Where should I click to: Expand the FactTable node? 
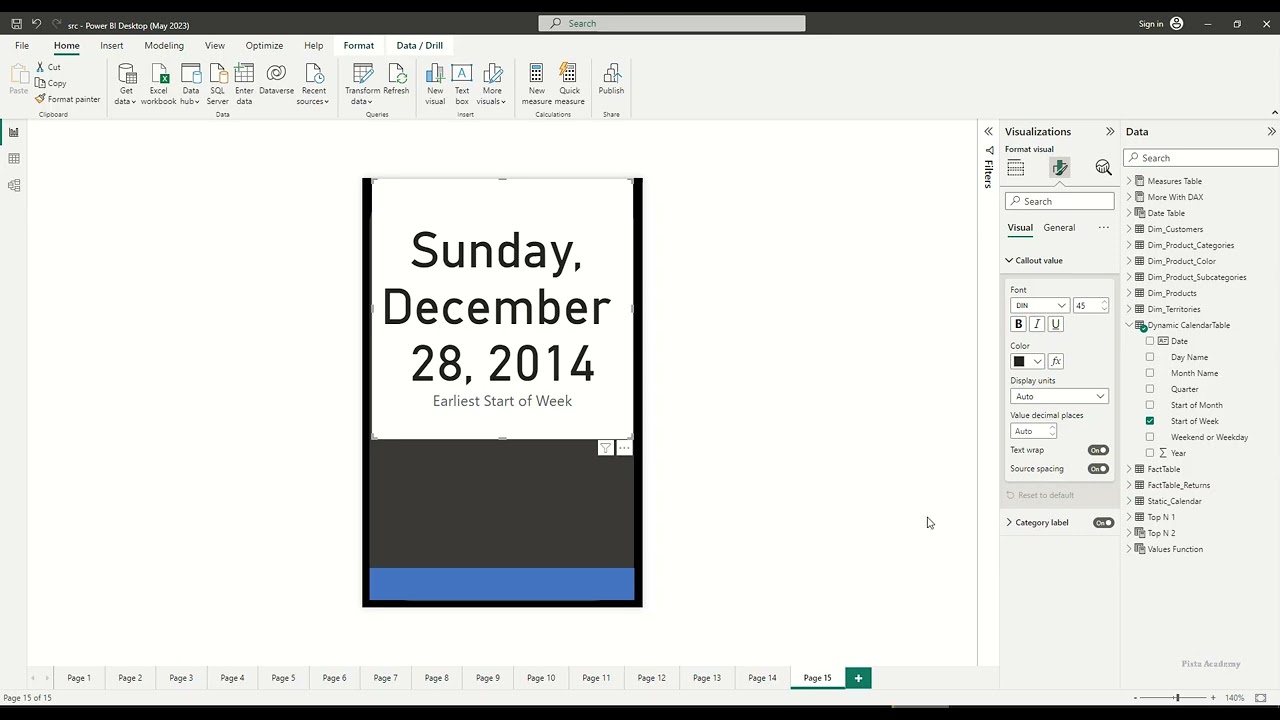point(1129,469)
